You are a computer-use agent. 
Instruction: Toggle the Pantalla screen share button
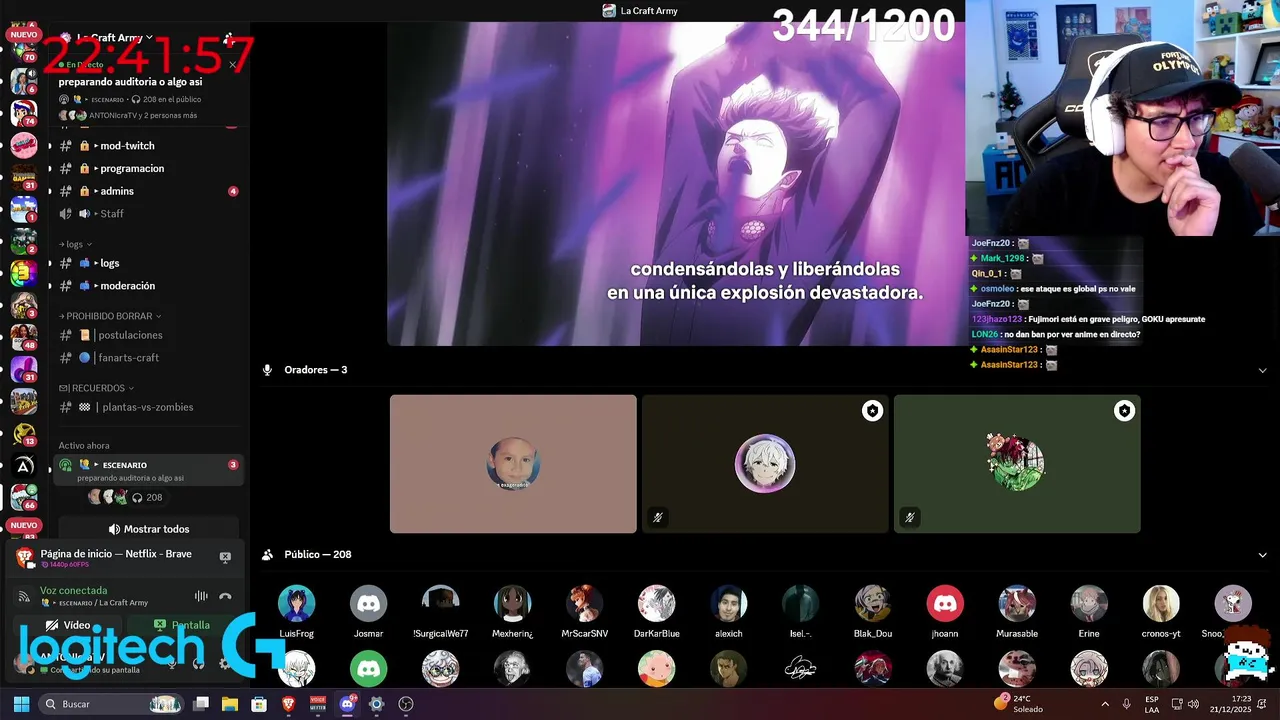(182, 625)
